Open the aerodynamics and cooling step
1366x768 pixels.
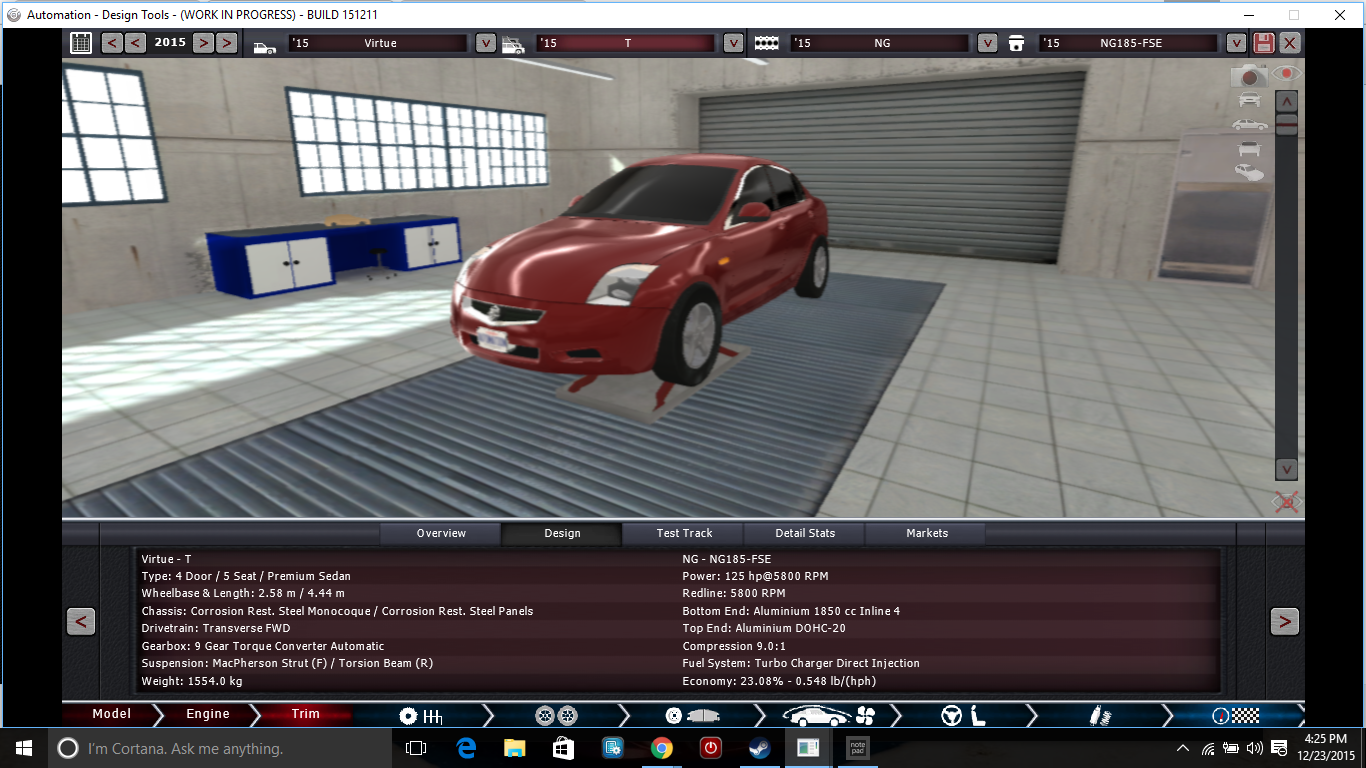[829, 715]
